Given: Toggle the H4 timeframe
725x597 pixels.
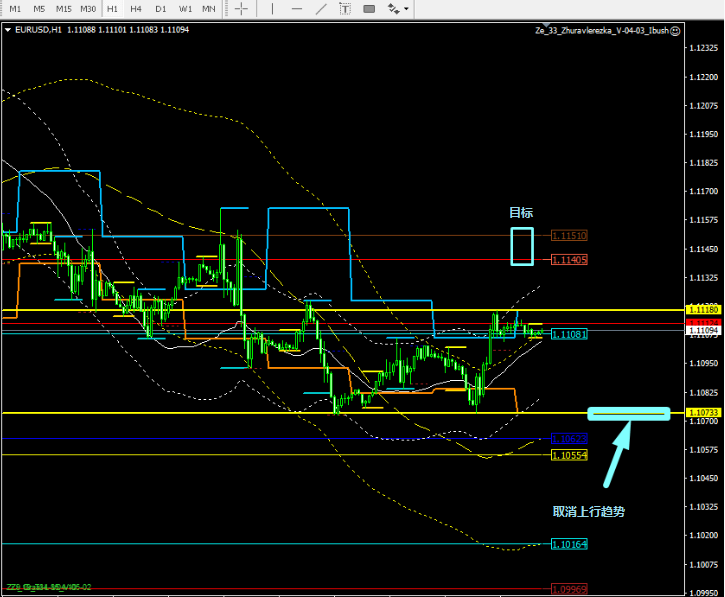Looking at the screenshot, I should (136, 9).
